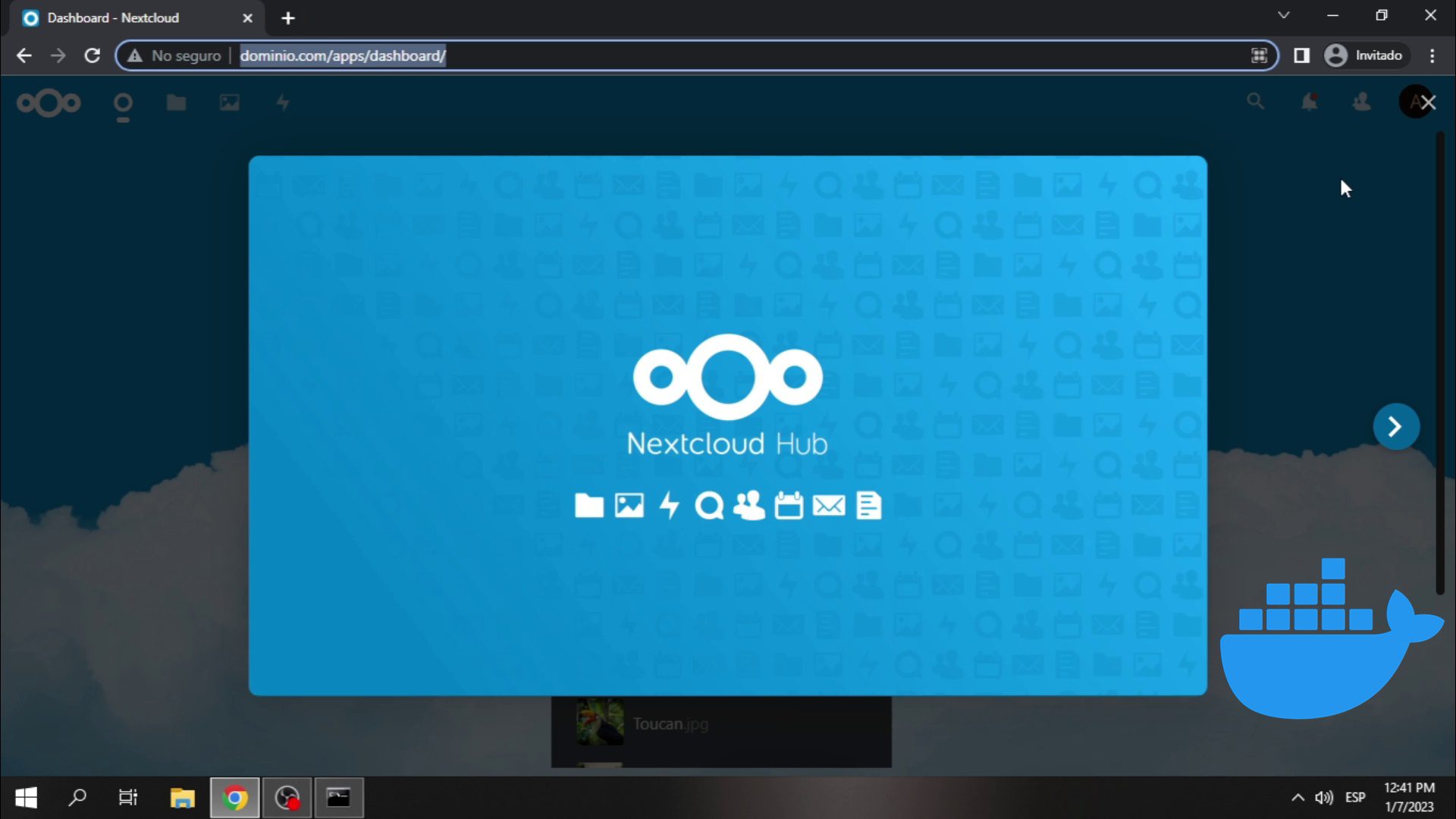
Task: Open the notifications bell
Action: pos(1309,102)
